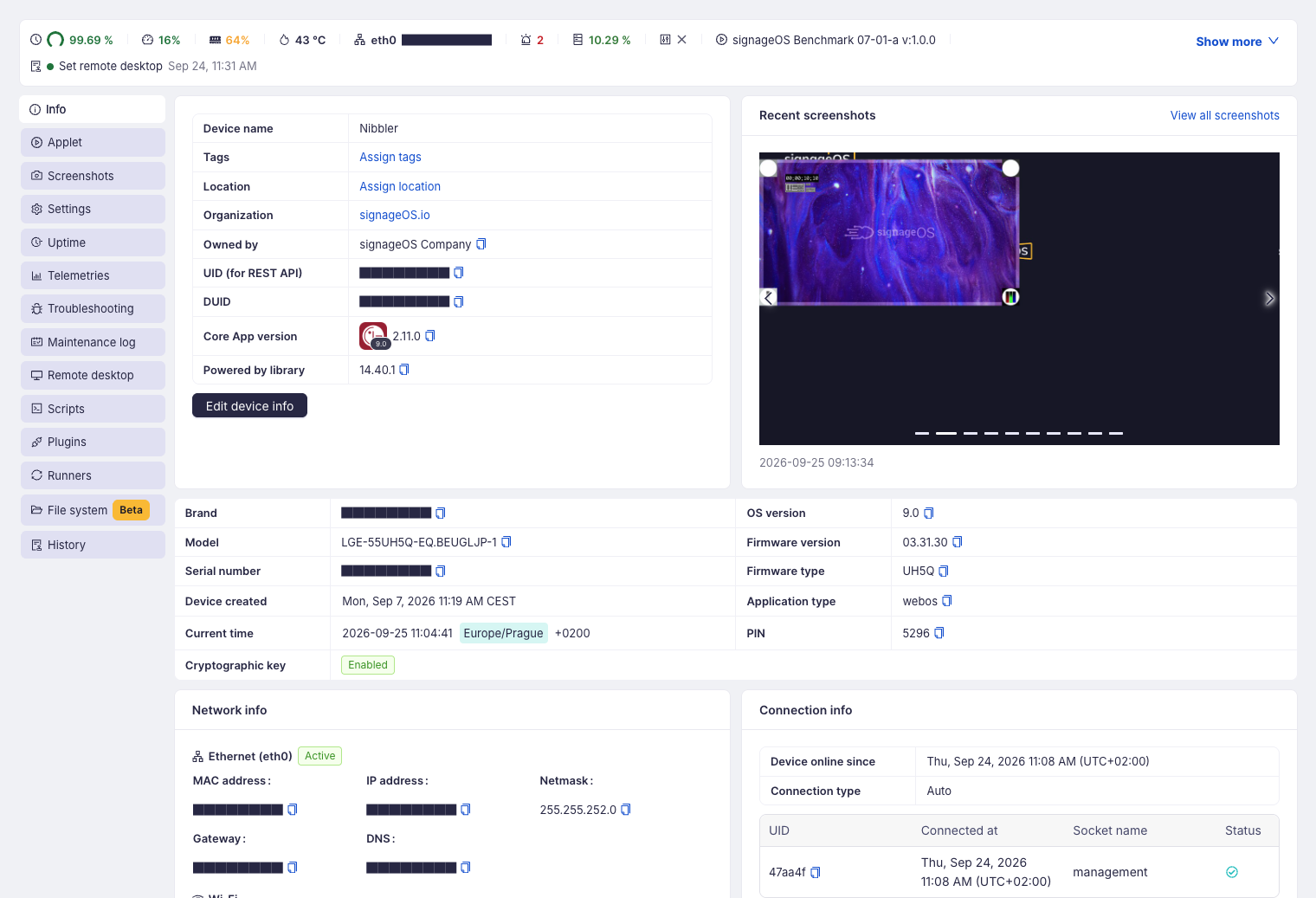Copy the Firmware type UH5Q
The height and width of the screenshot is (898, 1316).
click(944, 572)
